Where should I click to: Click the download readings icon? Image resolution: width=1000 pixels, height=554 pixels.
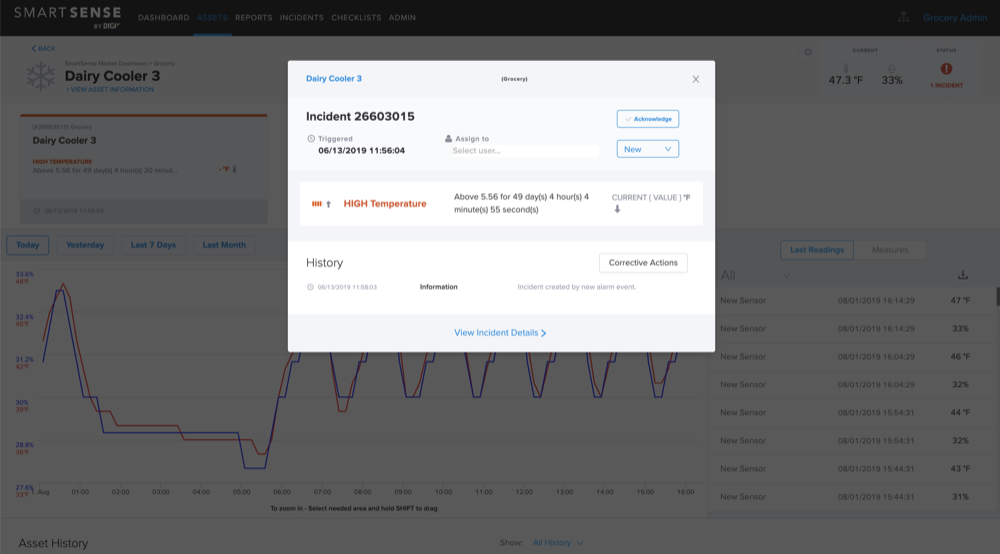click(963, 275)
